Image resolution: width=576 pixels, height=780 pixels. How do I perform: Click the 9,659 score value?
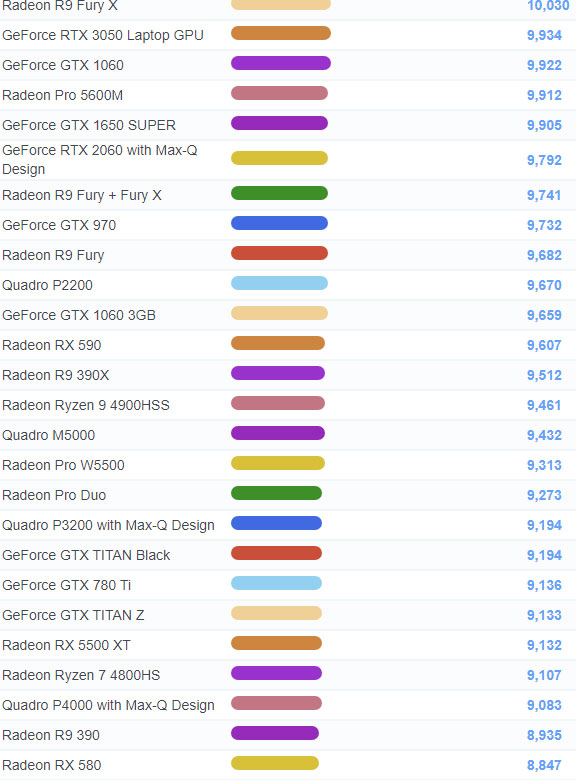(x=544, y=315)
